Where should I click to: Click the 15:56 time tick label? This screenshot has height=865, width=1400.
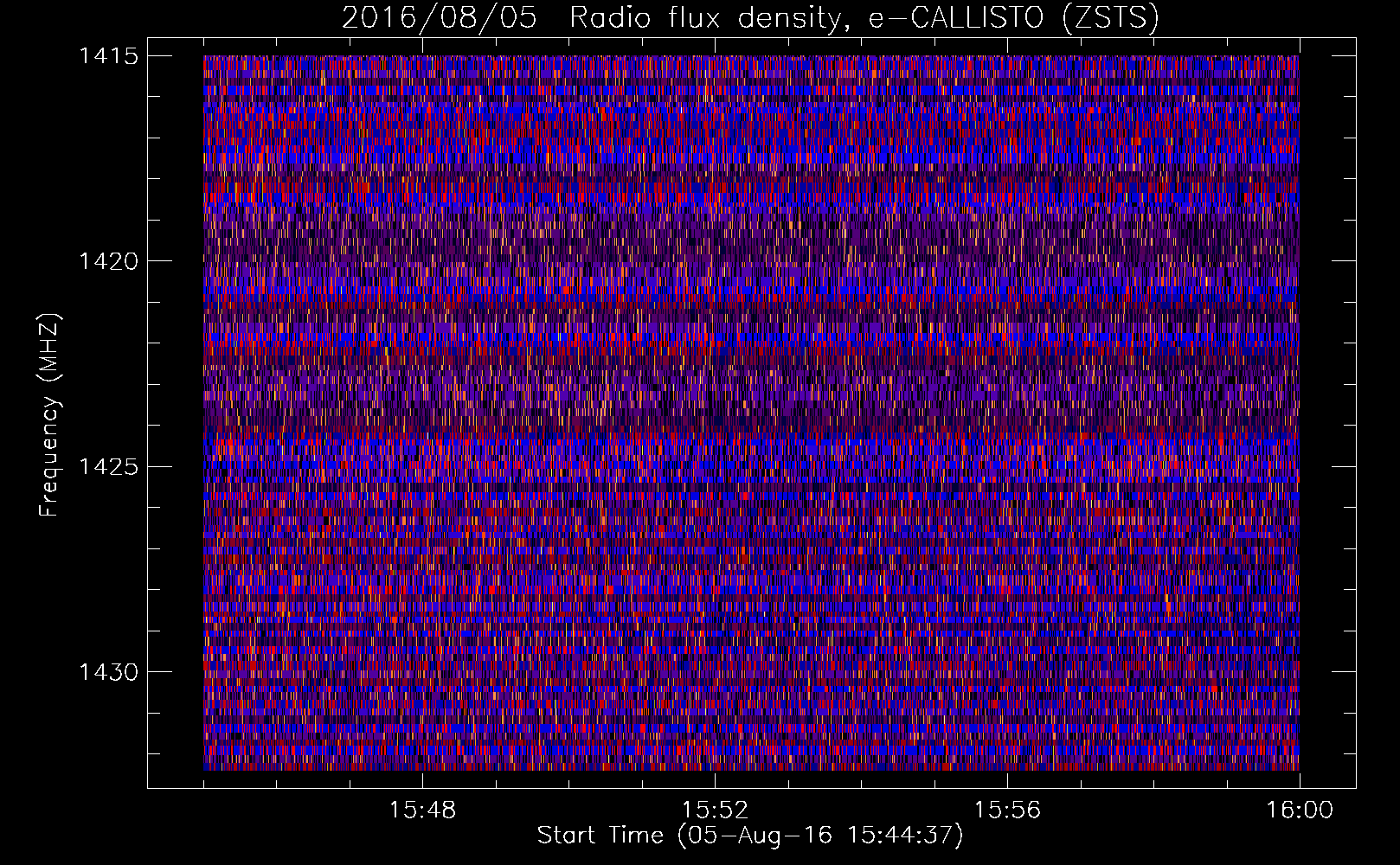pyautogui.click(x=1007, y=811)
